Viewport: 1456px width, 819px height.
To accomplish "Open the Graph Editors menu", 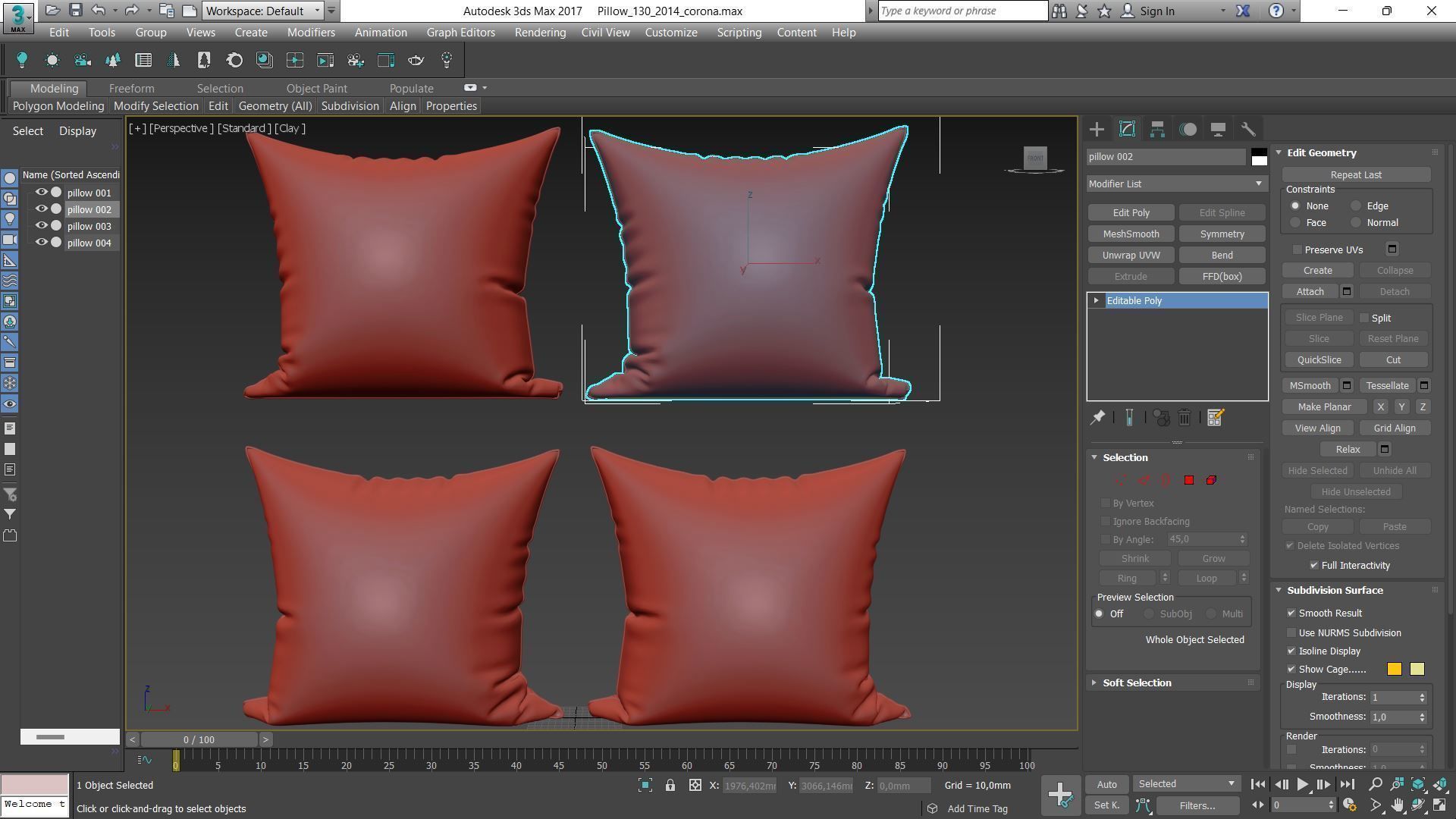I will (x=460, y=33).
